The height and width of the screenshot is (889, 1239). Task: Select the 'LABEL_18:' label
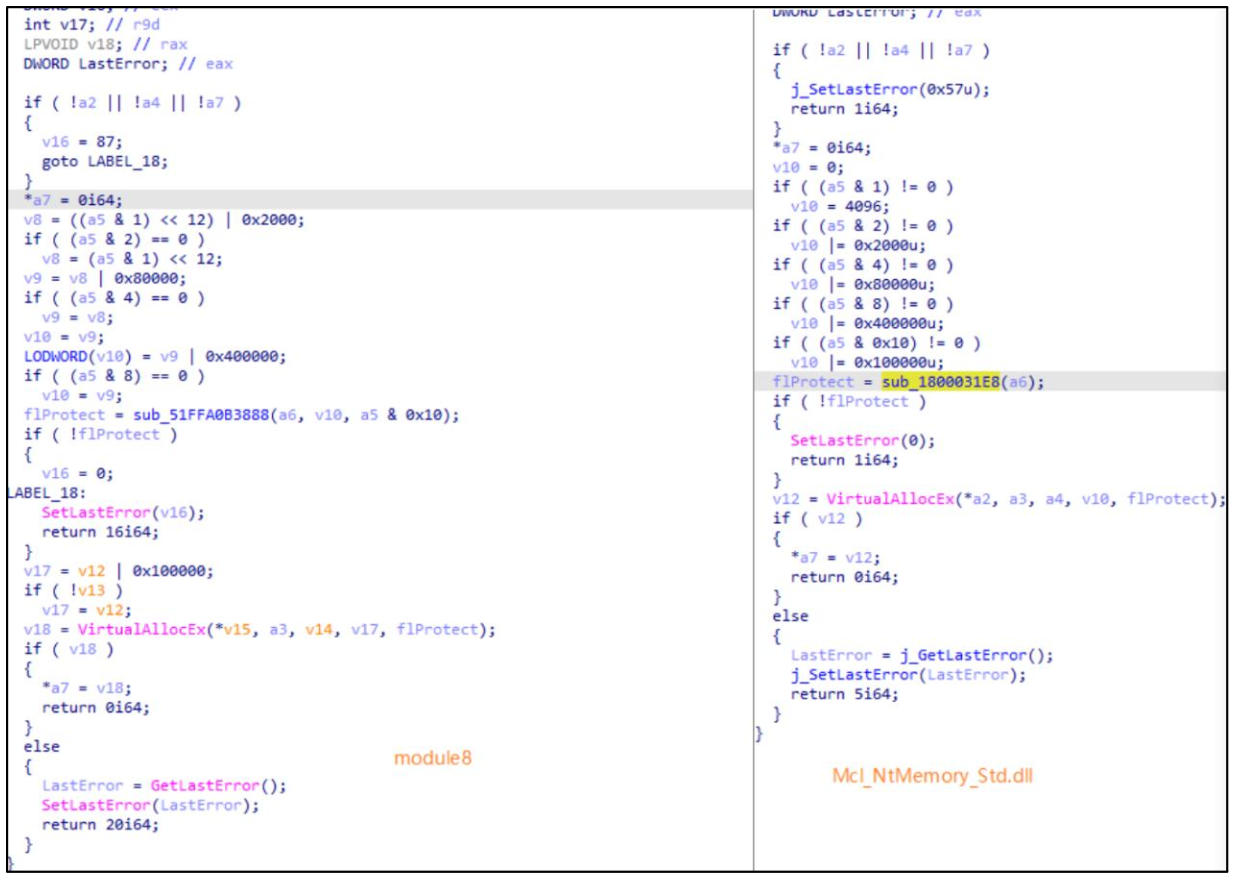(45, 492)
